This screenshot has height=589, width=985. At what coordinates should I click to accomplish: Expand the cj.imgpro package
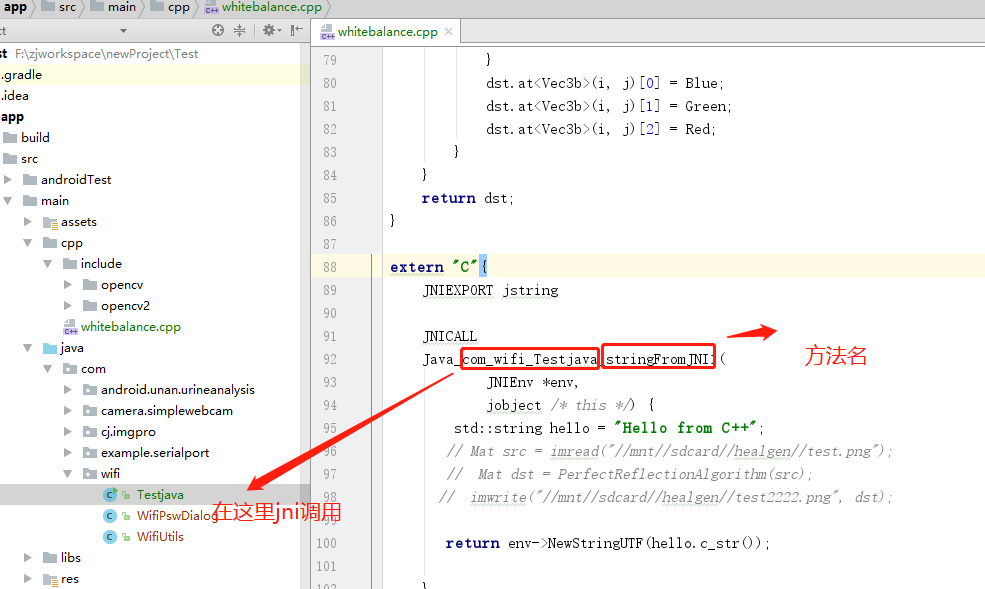click(x=68, y=432)
